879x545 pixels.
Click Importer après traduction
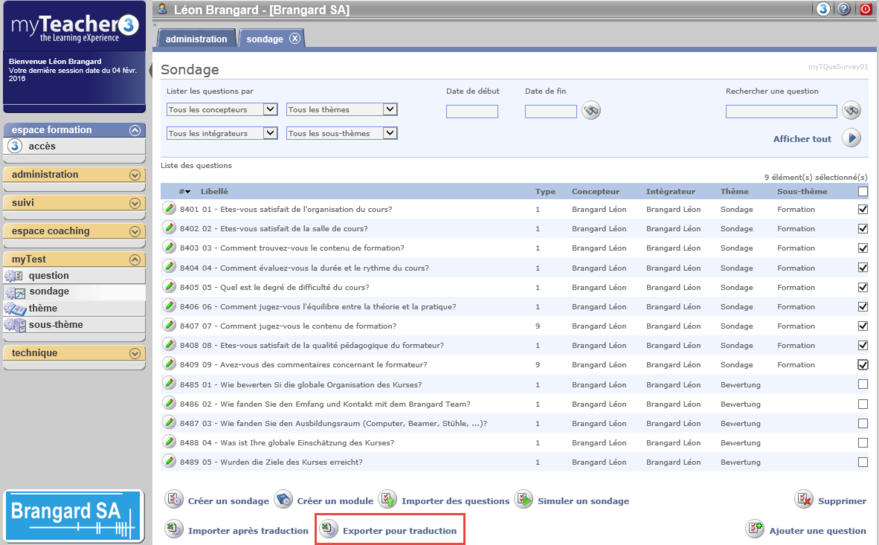click(x=248, y=530)
